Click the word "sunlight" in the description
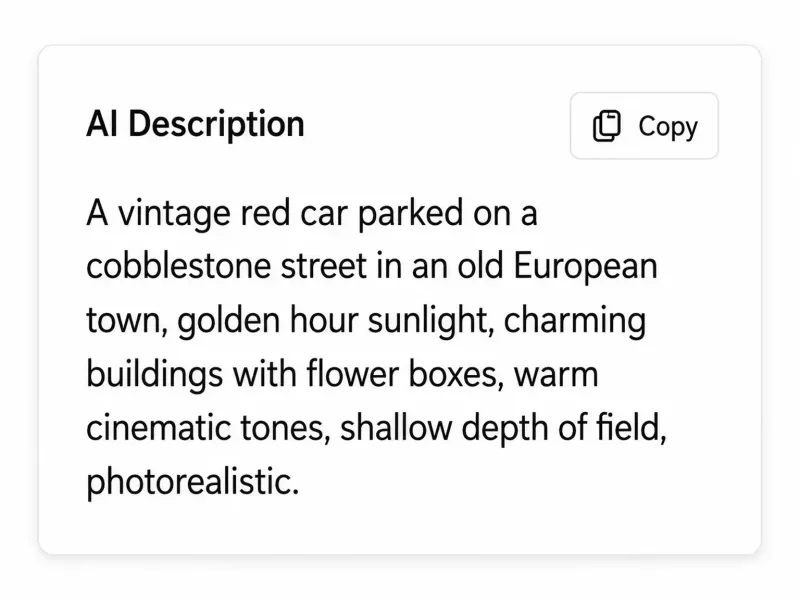The height and width of the screenshot is (600, 800). (431, 321)
